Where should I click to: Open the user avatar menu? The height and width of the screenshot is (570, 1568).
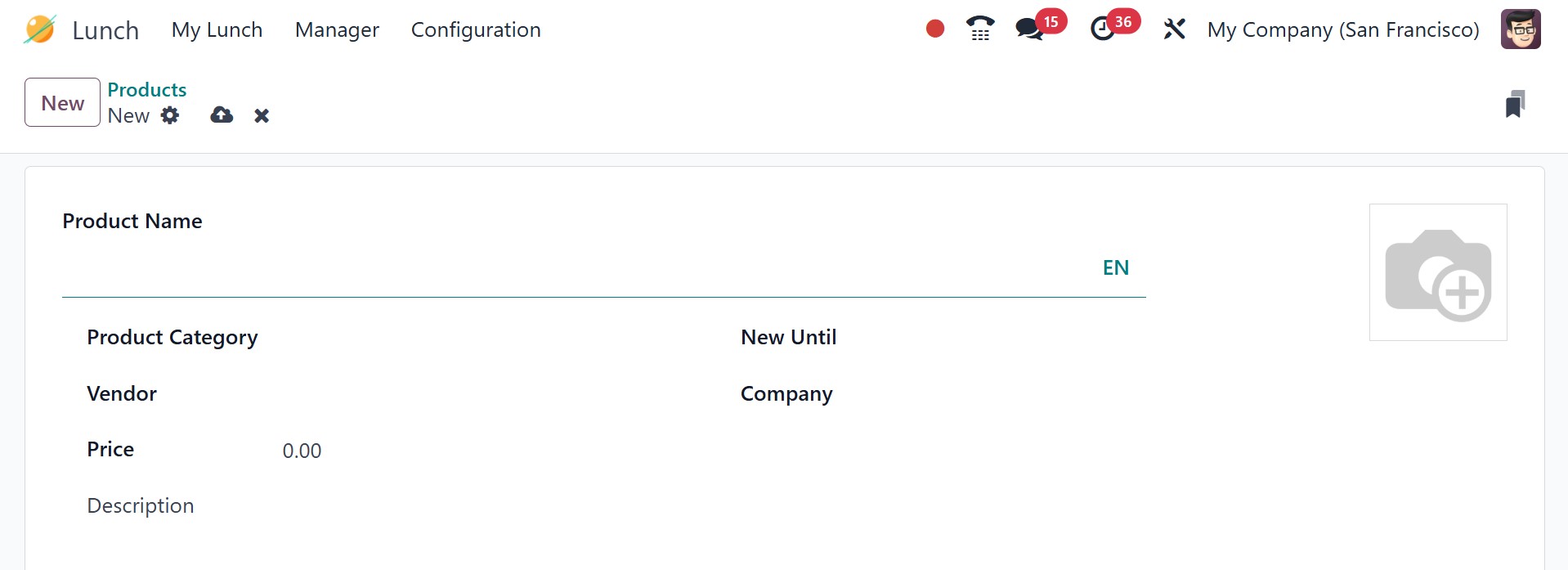point(1520,29)
